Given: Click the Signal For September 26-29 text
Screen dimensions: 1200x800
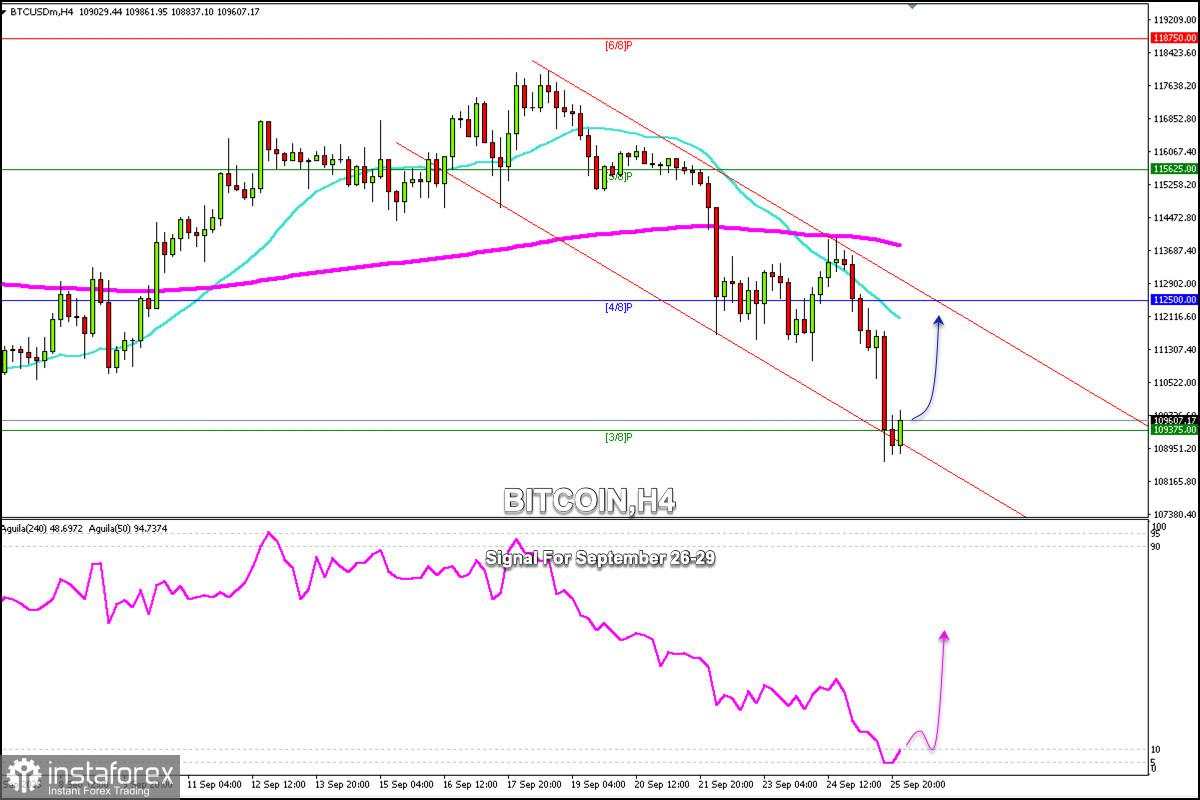Looking at the screenshot, I should [x=602, y=560].
